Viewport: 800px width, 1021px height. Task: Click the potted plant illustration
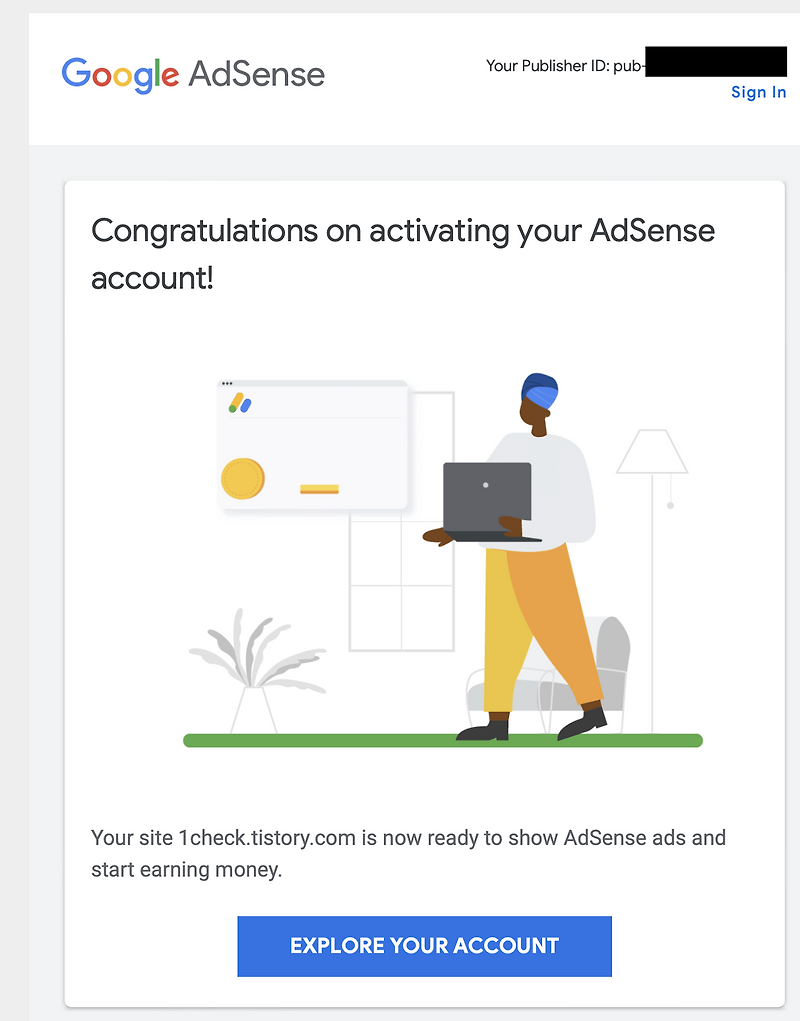point(256,671)
